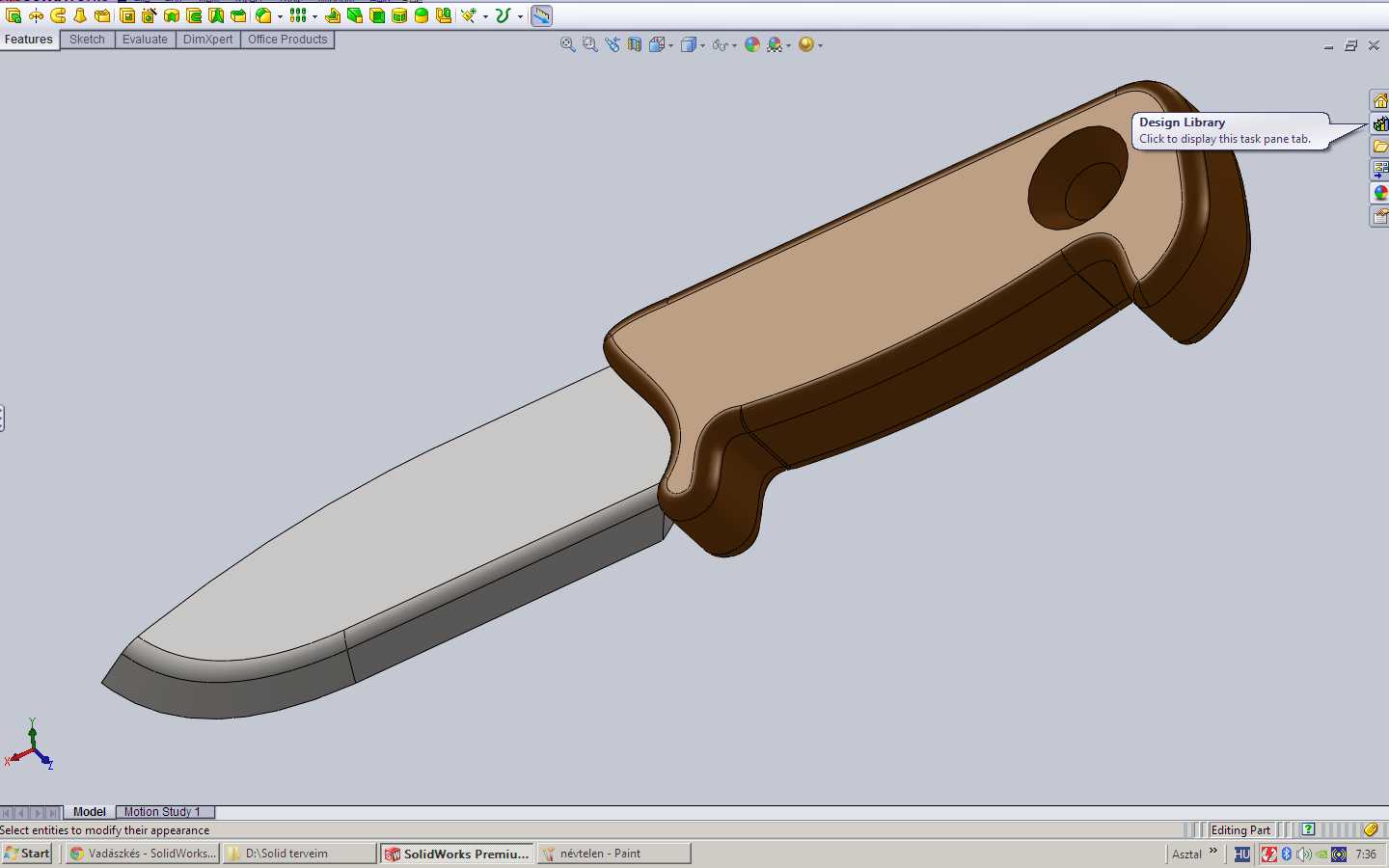Image resolution: width=1389 pixels, height=868 pixels.
Task: Open the Fillet tool dropdown arrow
Action: 280,16
